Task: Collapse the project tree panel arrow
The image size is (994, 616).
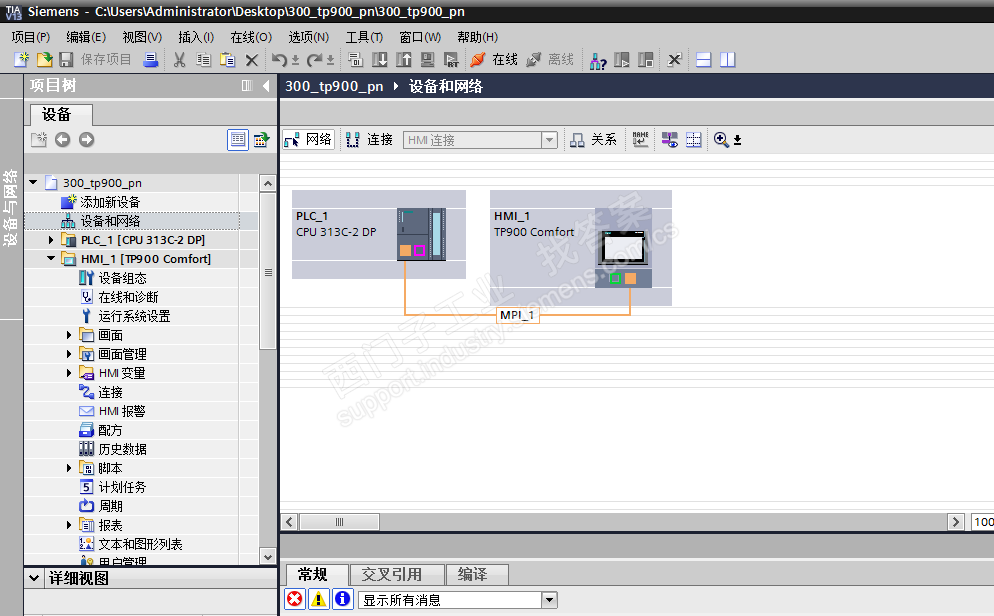Action: [266, 86]
